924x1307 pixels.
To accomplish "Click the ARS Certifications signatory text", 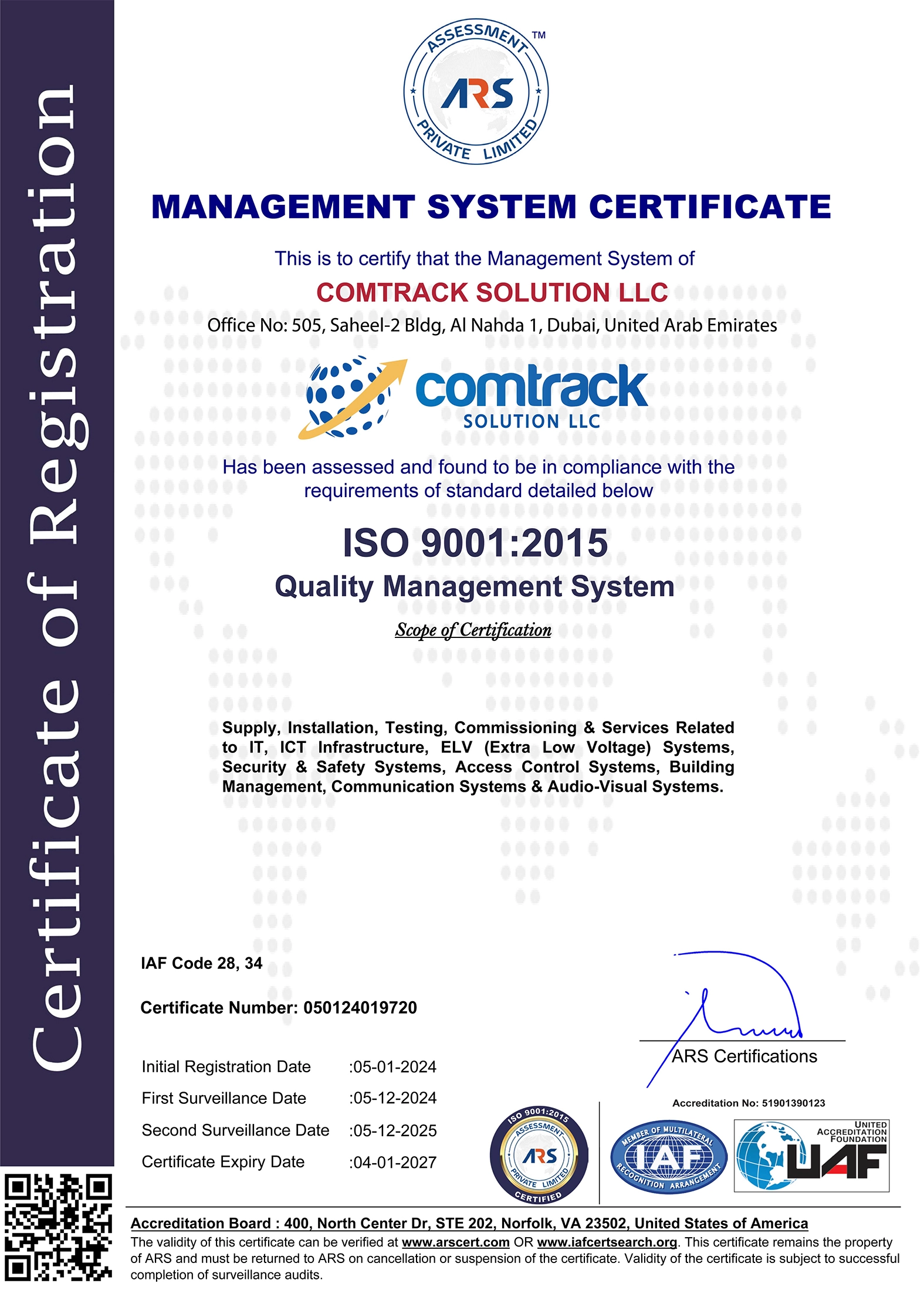I will click(x=744, y=1056).
